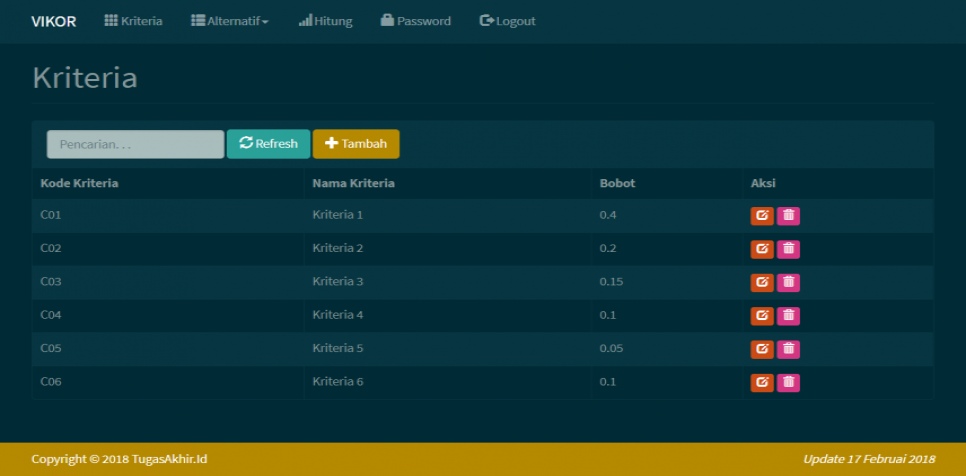Delete the C06 row

point(788,382)
